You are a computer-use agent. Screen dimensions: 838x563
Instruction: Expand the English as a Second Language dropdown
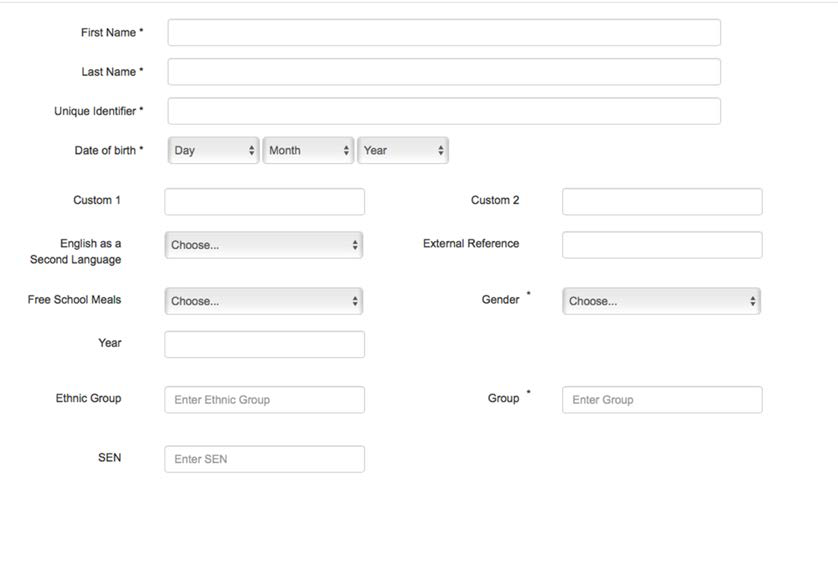click(264, 245)
